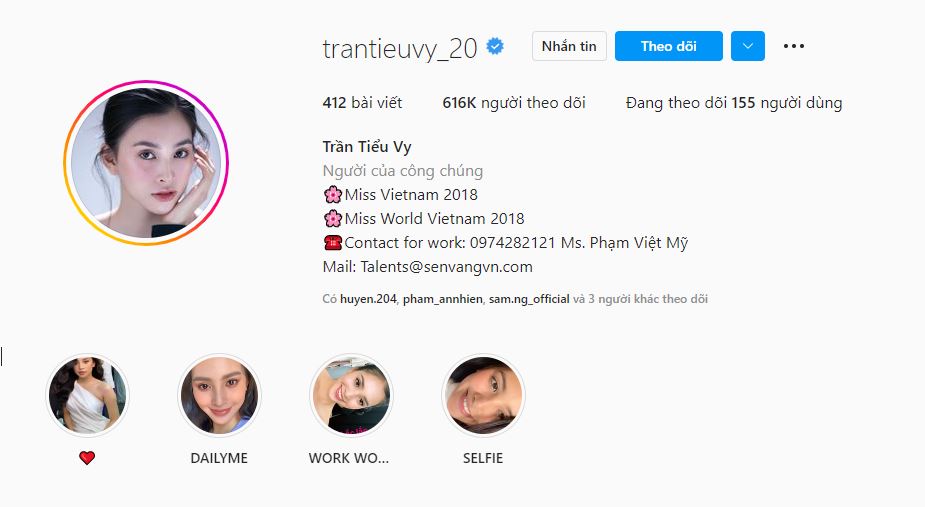
Task: Open the profile picture story ring
Action: pyautogui.click(x=146, y=162)
